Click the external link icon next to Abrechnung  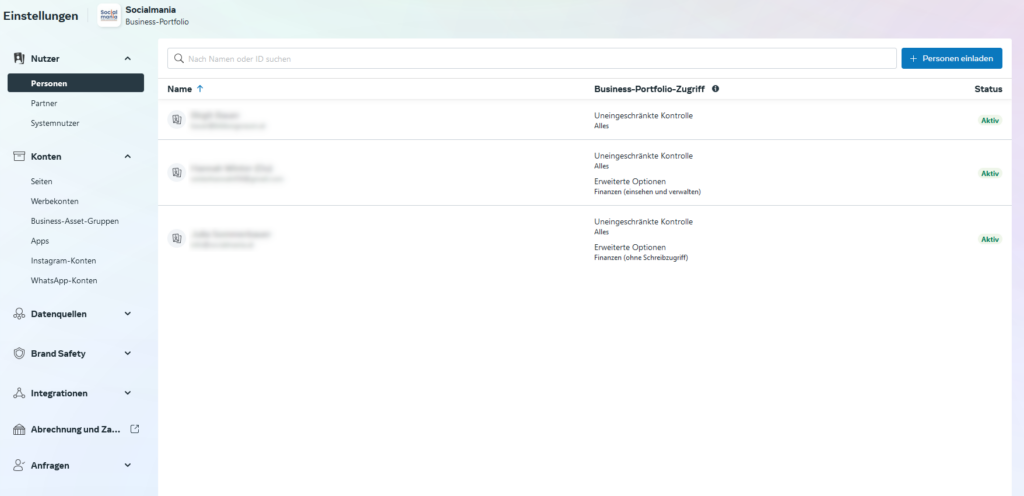pyautogui.click(x=135, y=429)
